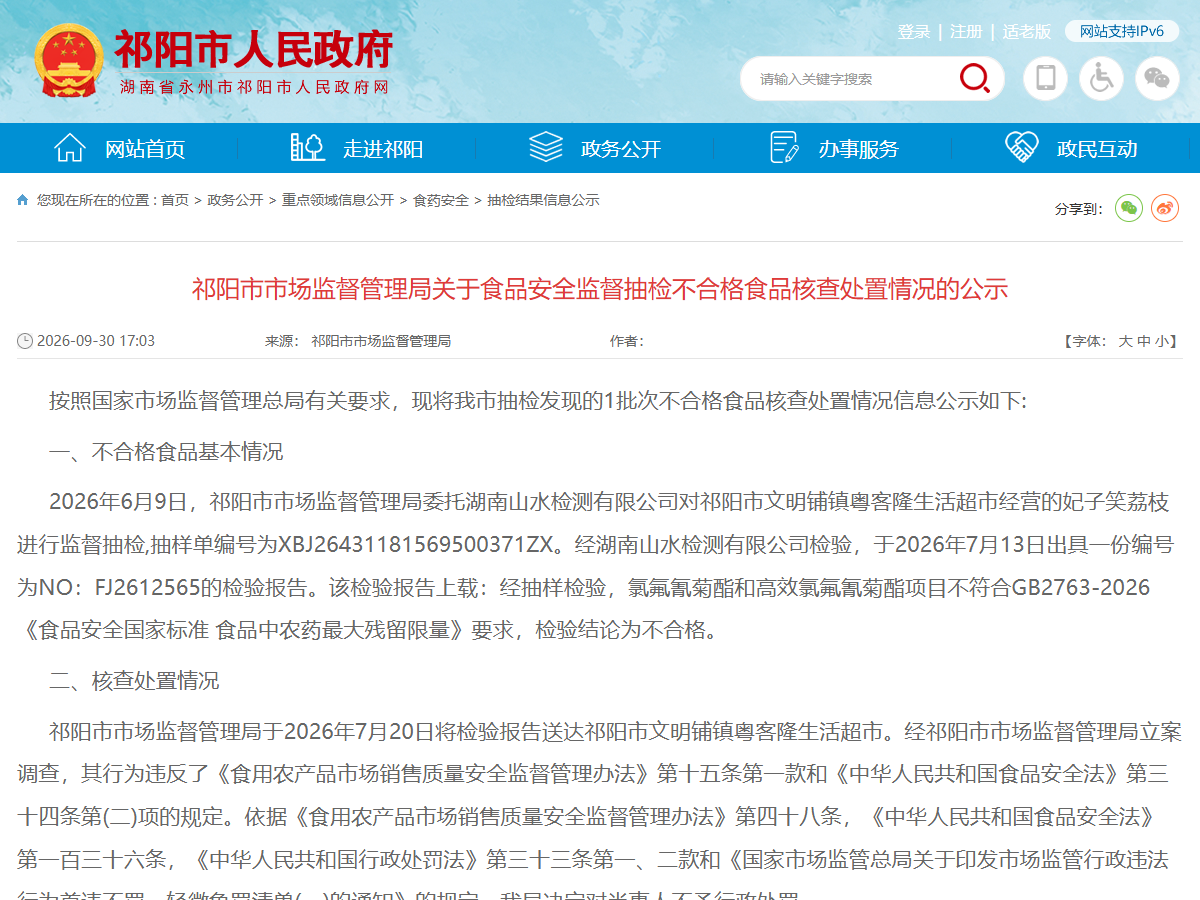Click the layers icon beside 政务公开
This screenshot has height=900, width=1200.
click(546, 147)
